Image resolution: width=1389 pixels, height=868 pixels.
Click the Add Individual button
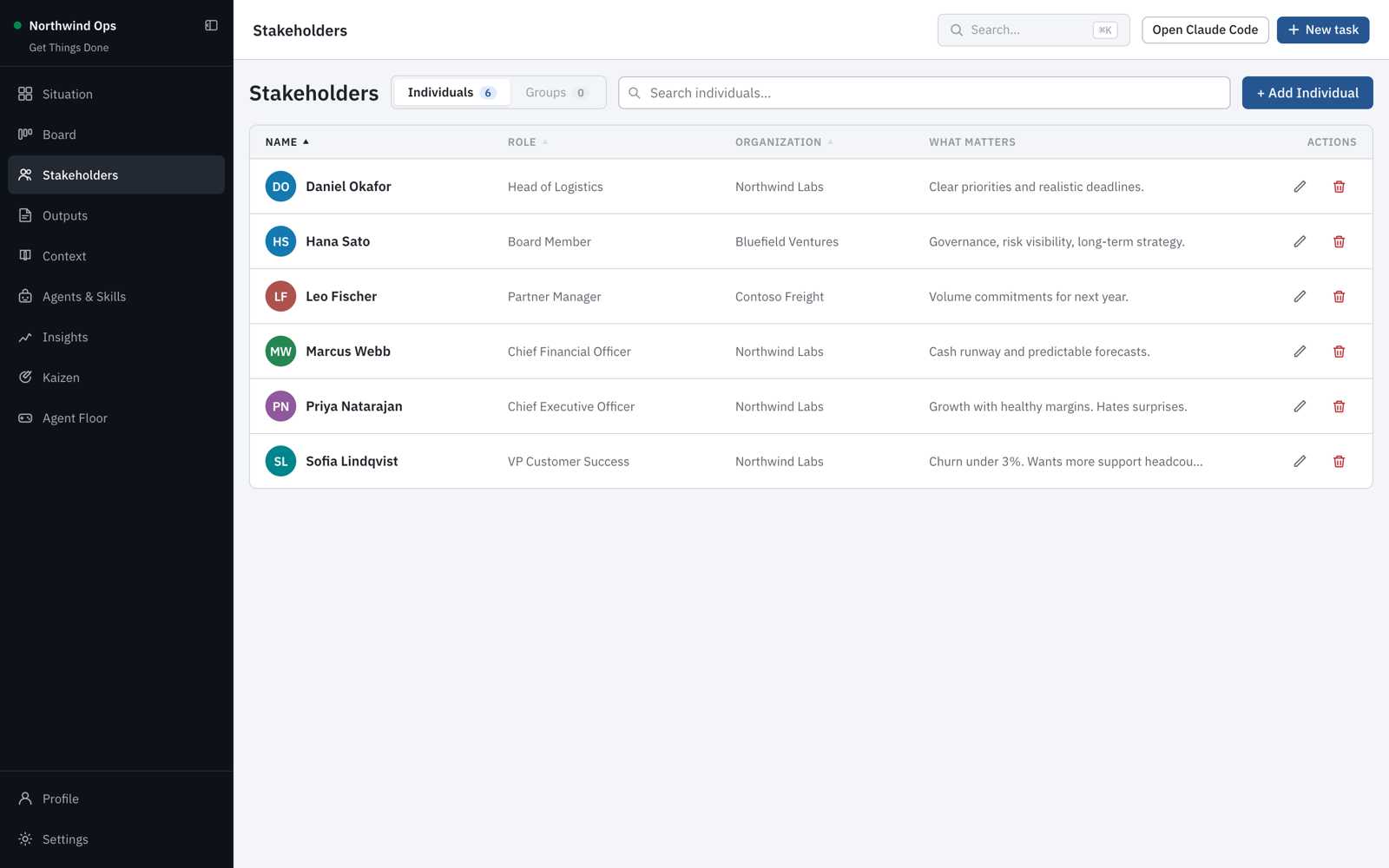[1307, 93]
